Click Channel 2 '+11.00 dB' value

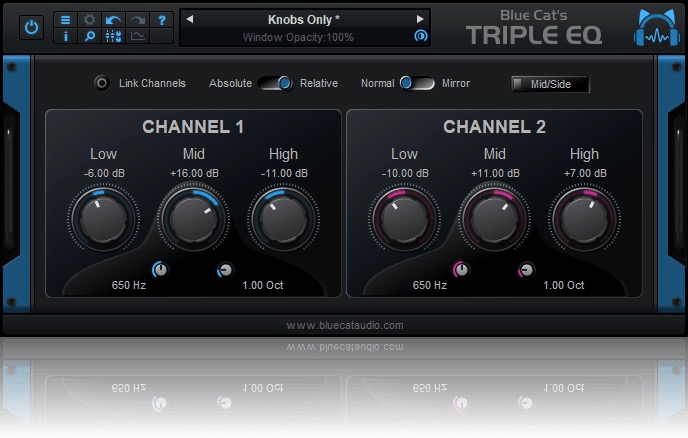click(x=495, y=173)
